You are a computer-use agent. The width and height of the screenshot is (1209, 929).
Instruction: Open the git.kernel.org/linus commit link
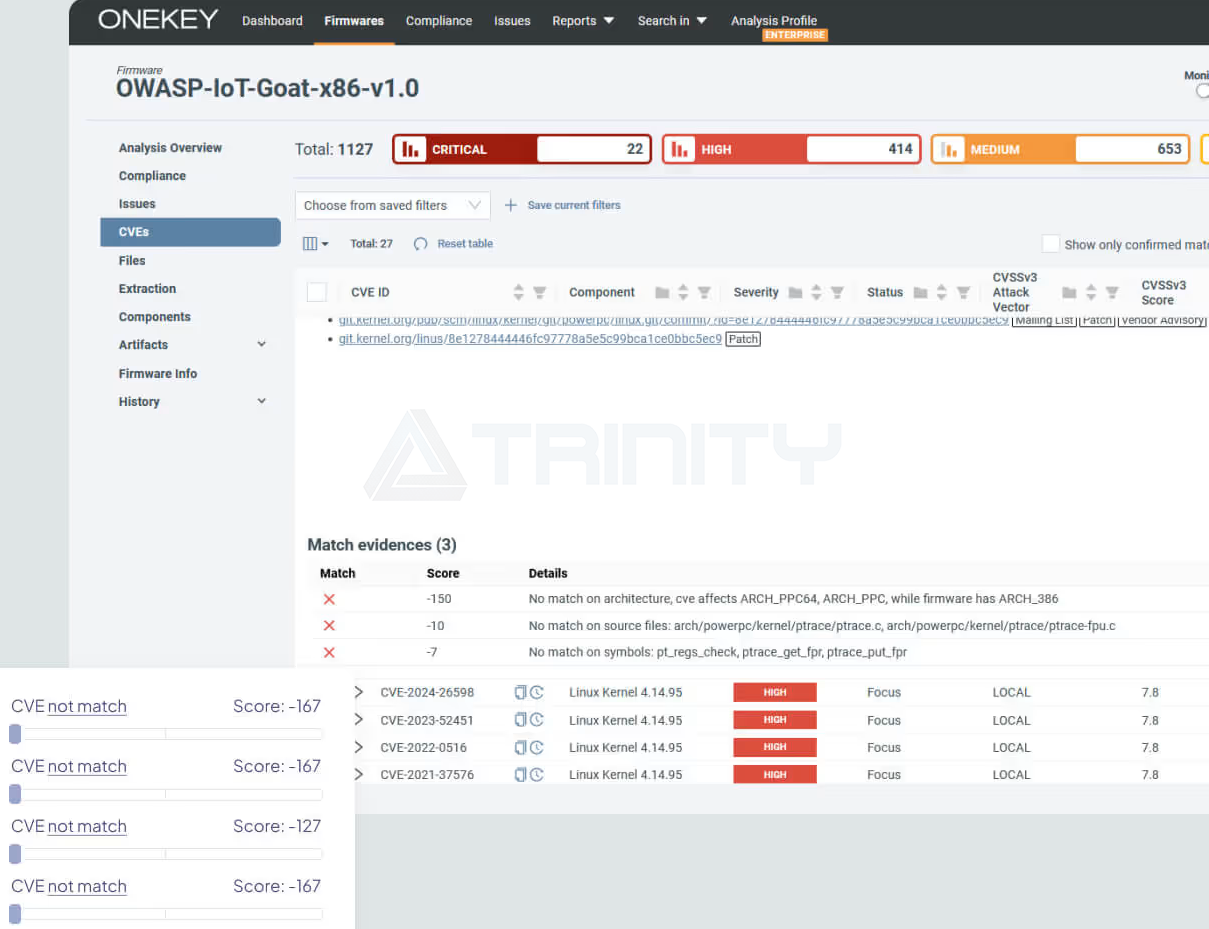530,339
